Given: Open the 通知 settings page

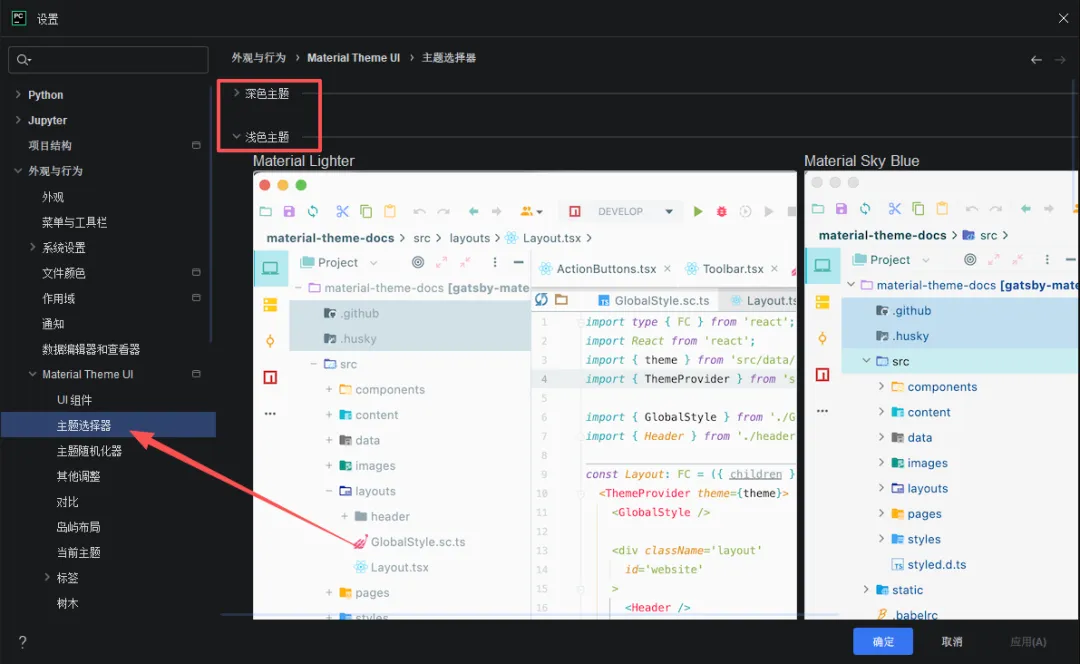Looking at the screenshot, I should (53, 324).
